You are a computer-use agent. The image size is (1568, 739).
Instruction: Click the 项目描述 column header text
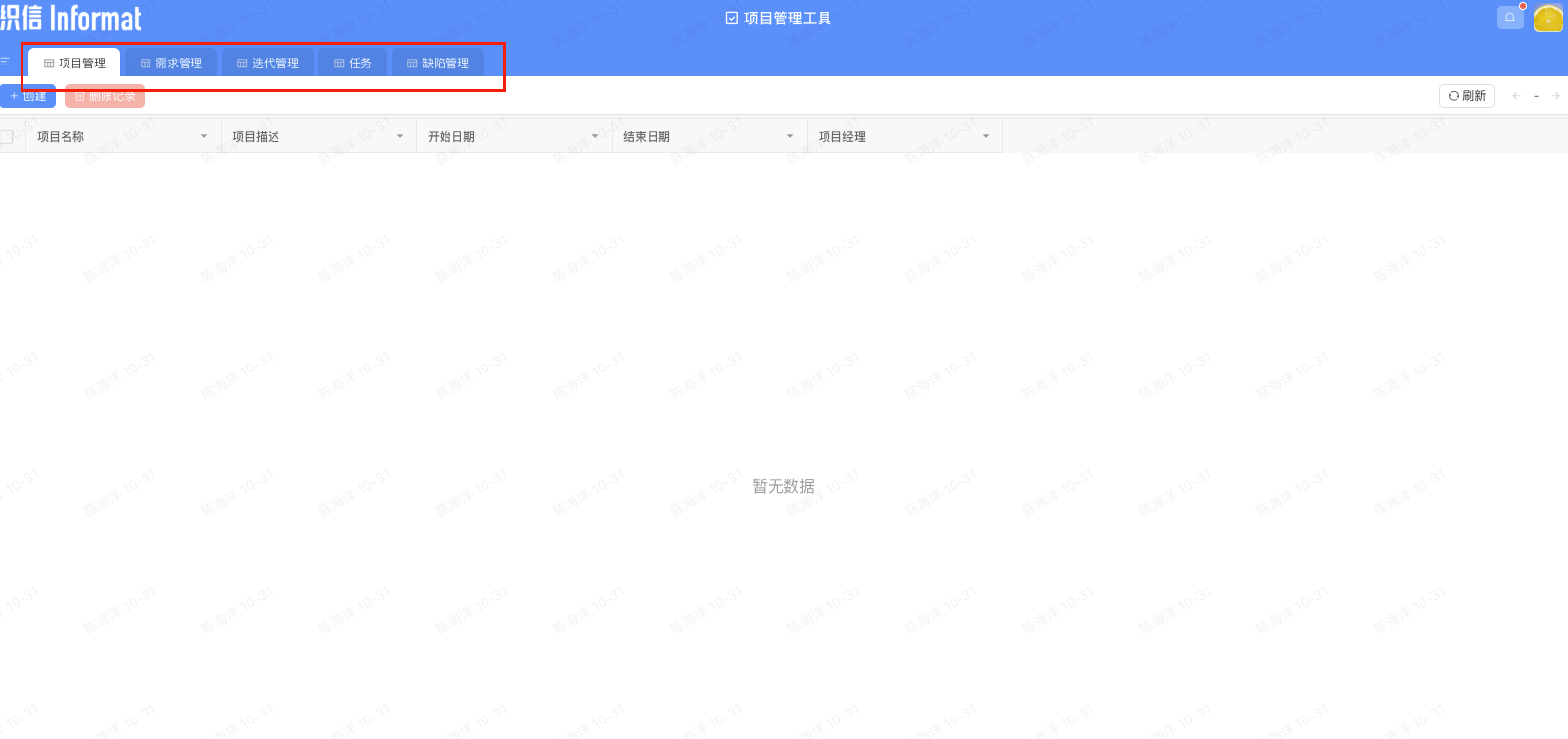tap(256, 137)
